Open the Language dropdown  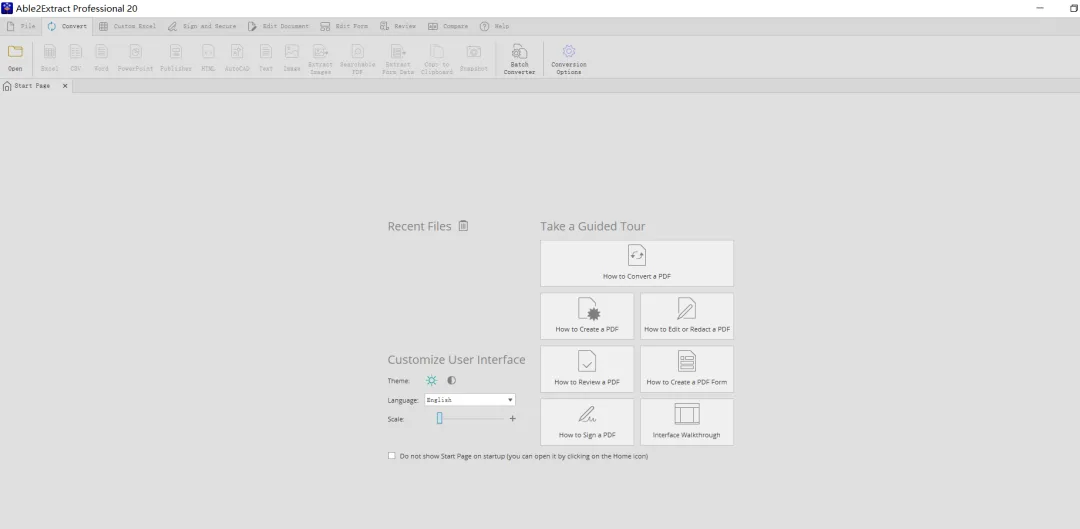[470, 400]
